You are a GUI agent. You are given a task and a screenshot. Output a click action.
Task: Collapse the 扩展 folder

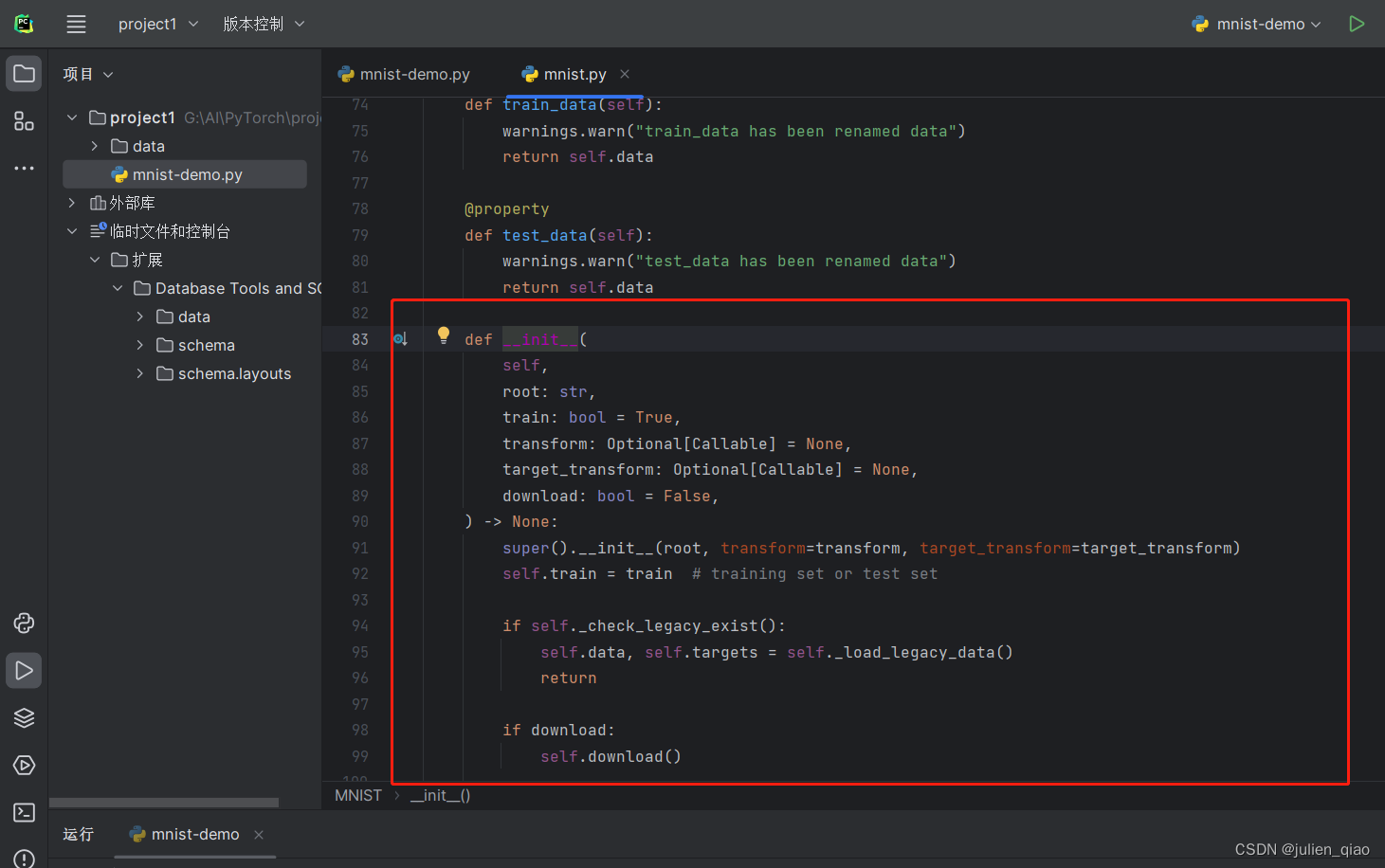(x=95, y=260)
